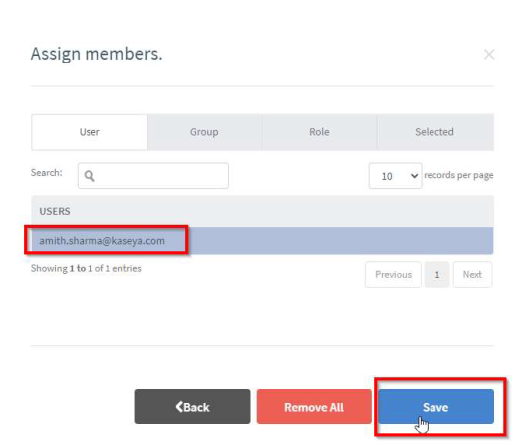This screenshot has width=515, height=445.
Task: Click the highlighted user row's empty area
Action: point(340,241)
